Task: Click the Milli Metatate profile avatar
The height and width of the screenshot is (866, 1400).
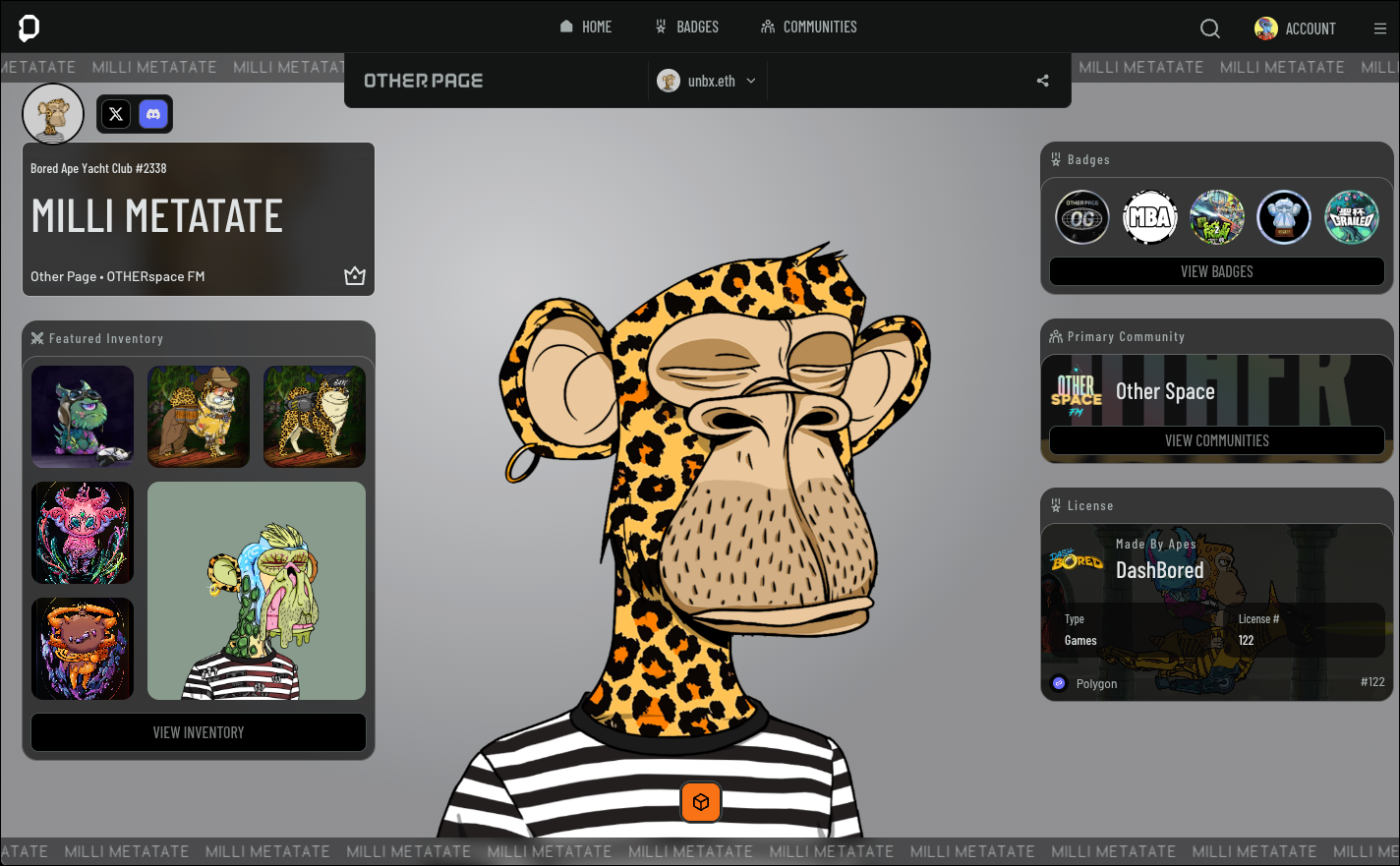Action: 53,114
